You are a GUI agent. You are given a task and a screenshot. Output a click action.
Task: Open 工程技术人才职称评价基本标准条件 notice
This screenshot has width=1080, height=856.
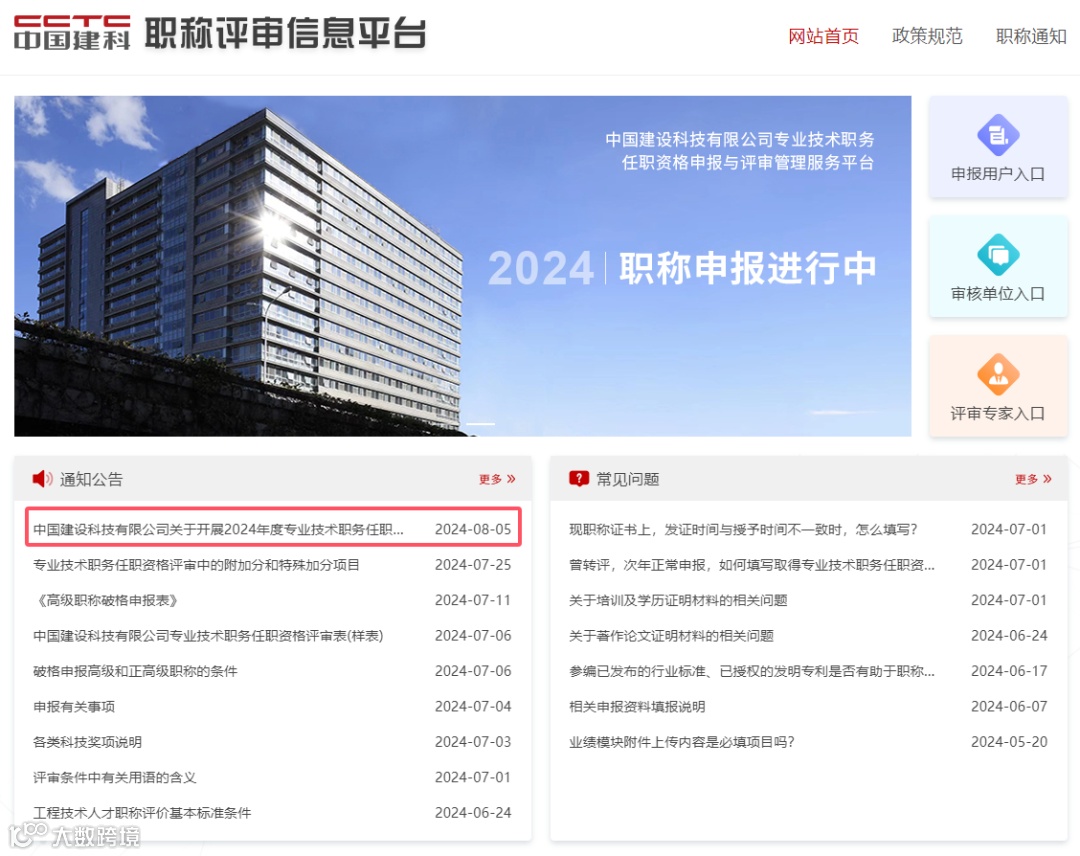click(x=142, y=813)
